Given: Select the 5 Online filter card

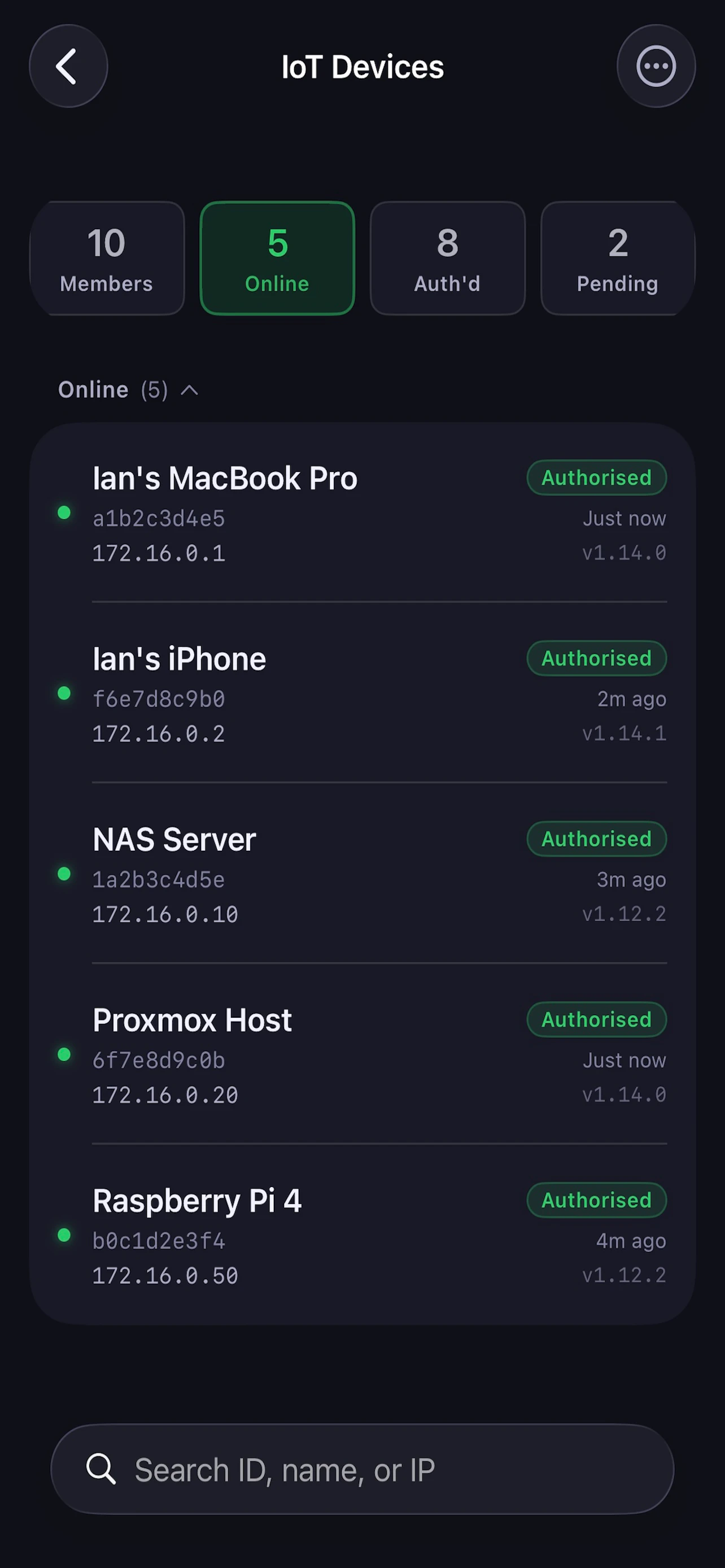Looking at the screenshot, I should coord(277,258).
